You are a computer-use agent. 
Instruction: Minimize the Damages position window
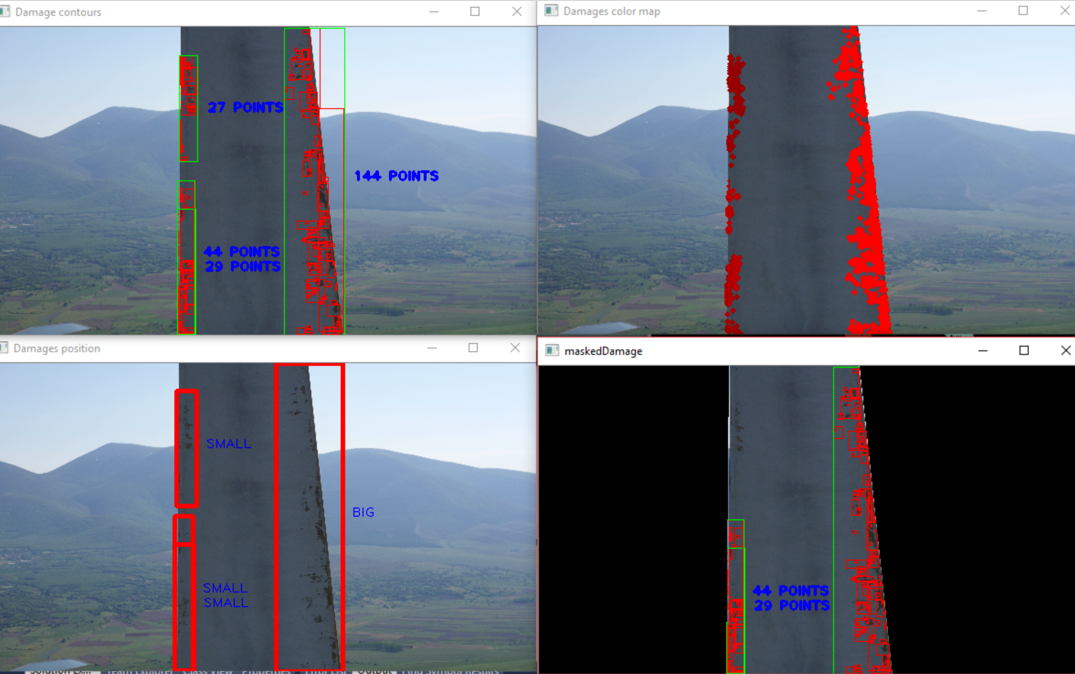(432, 348)
